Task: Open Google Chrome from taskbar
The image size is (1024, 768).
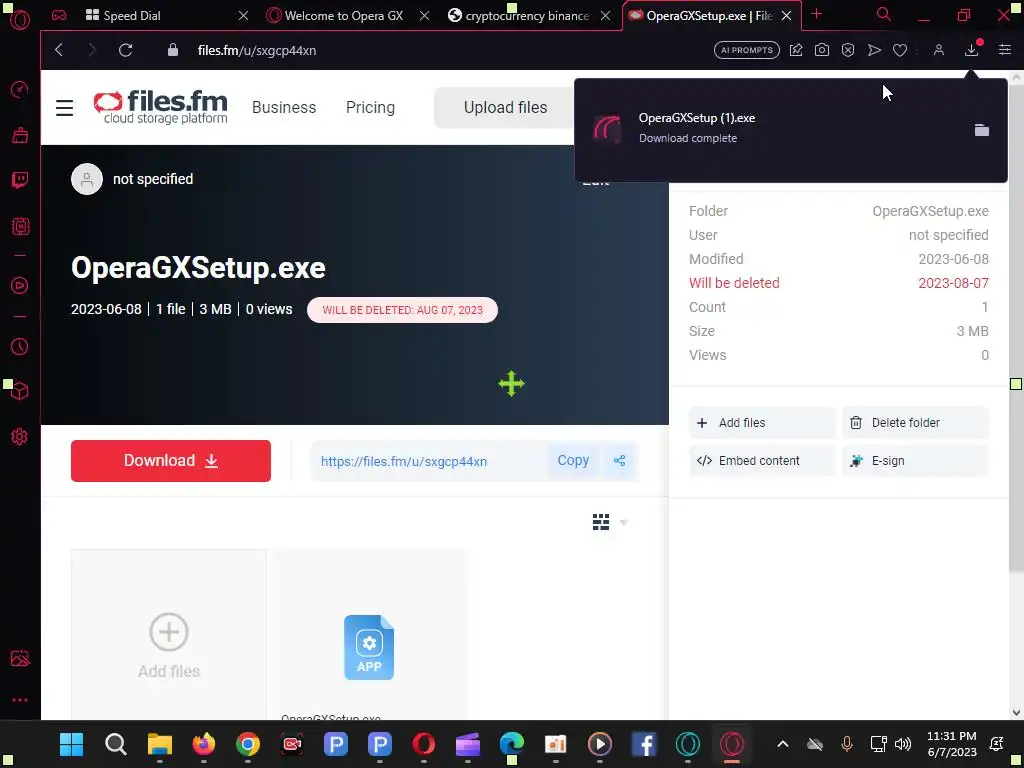Action: pyautogui.click(x=248, y=744)
